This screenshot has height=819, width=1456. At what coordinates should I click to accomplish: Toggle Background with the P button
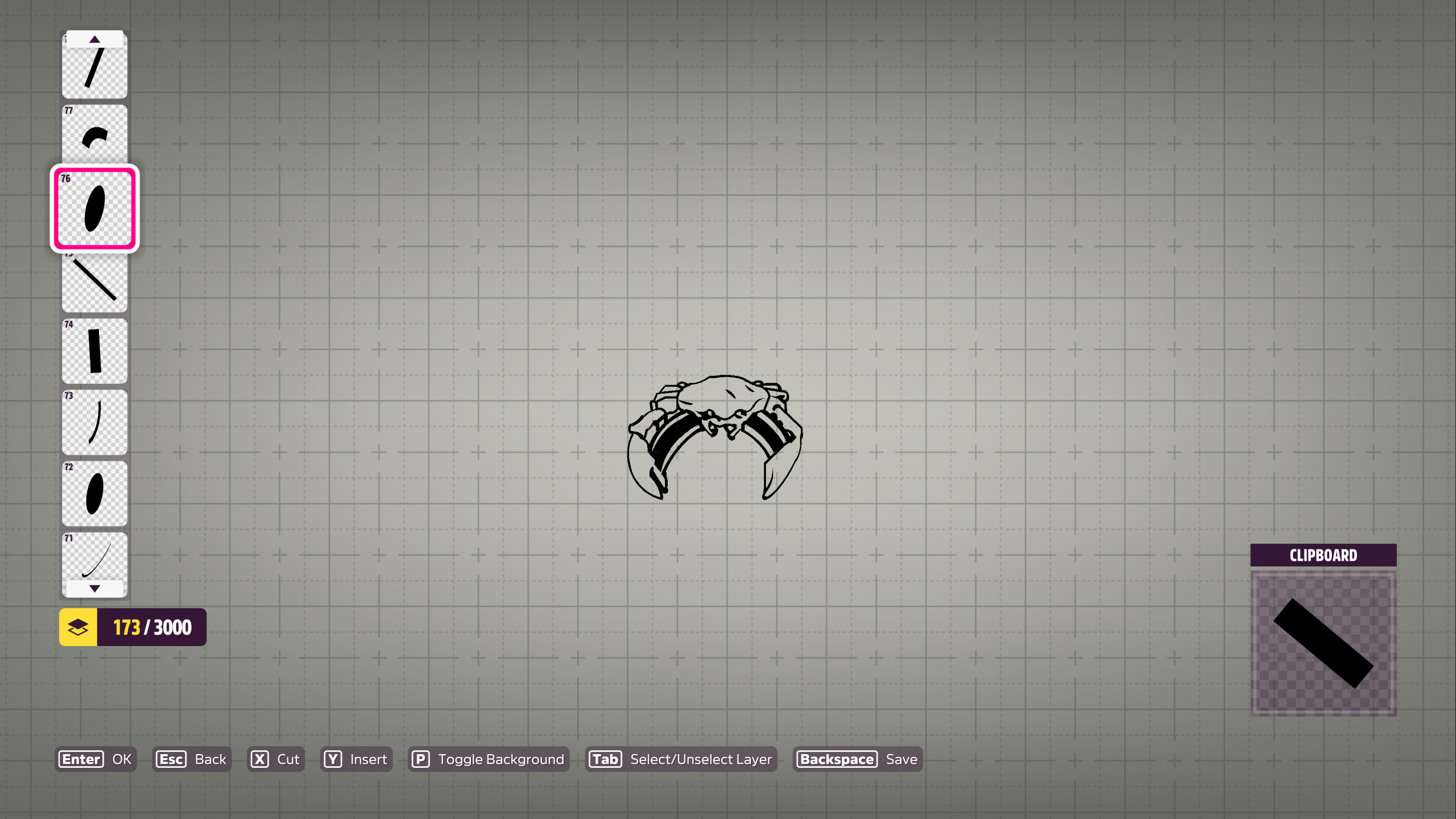489,759
